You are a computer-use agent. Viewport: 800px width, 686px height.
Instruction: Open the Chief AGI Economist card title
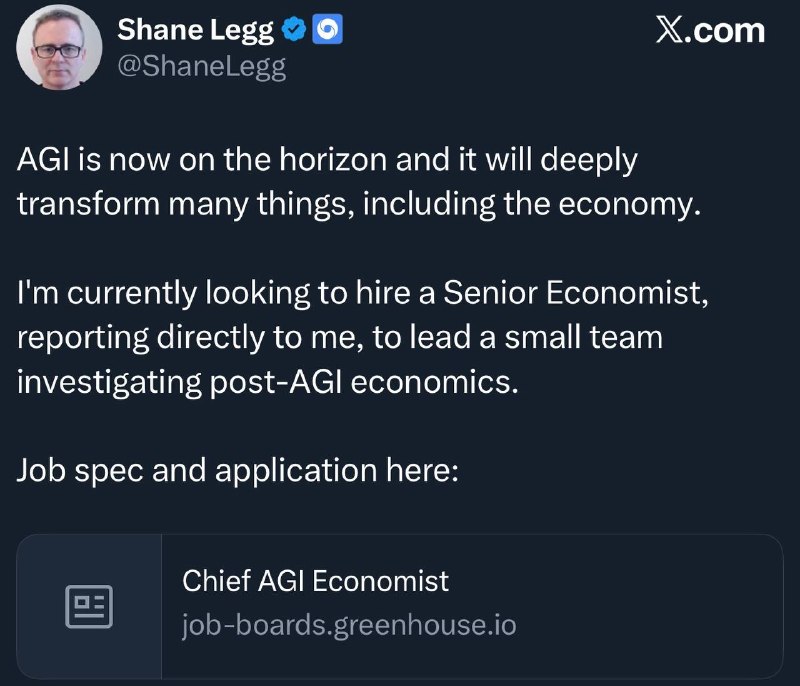pos(315,581)
